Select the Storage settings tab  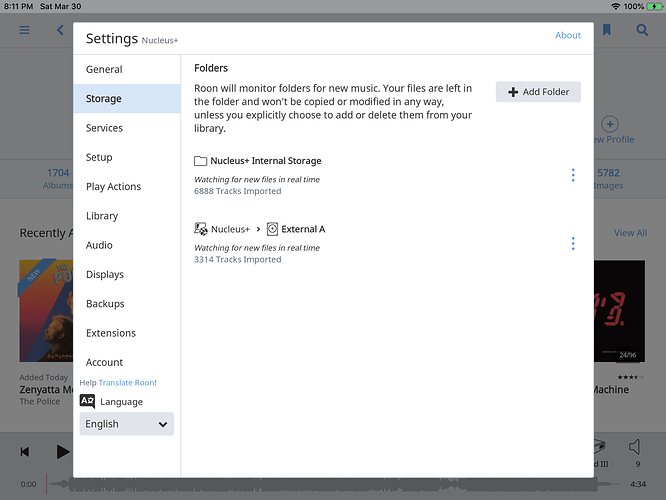point(127,99)
